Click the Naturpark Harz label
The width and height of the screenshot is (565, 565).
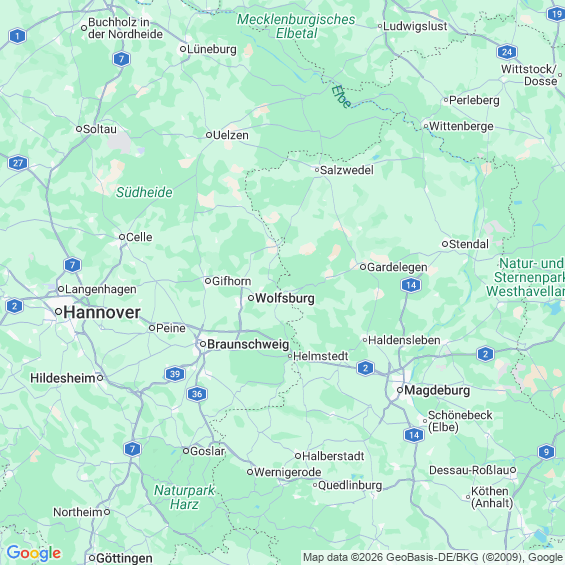[x=184, y=497]
